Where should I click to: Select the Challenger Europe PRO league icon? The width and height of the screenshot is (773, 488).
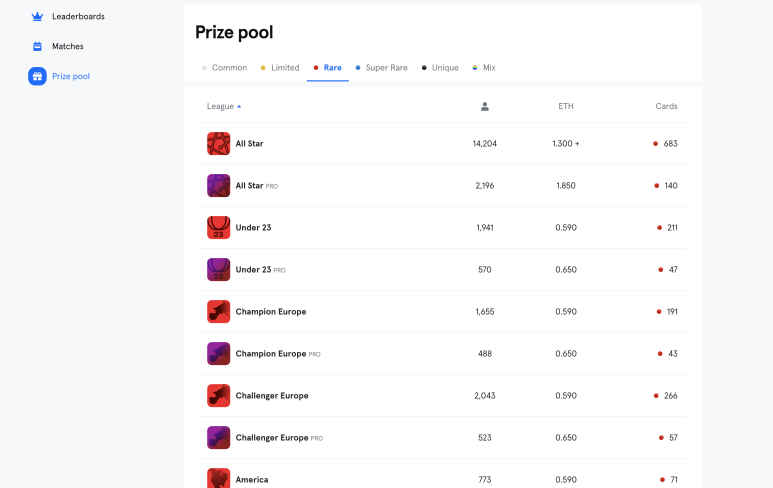tap(218, 438)
